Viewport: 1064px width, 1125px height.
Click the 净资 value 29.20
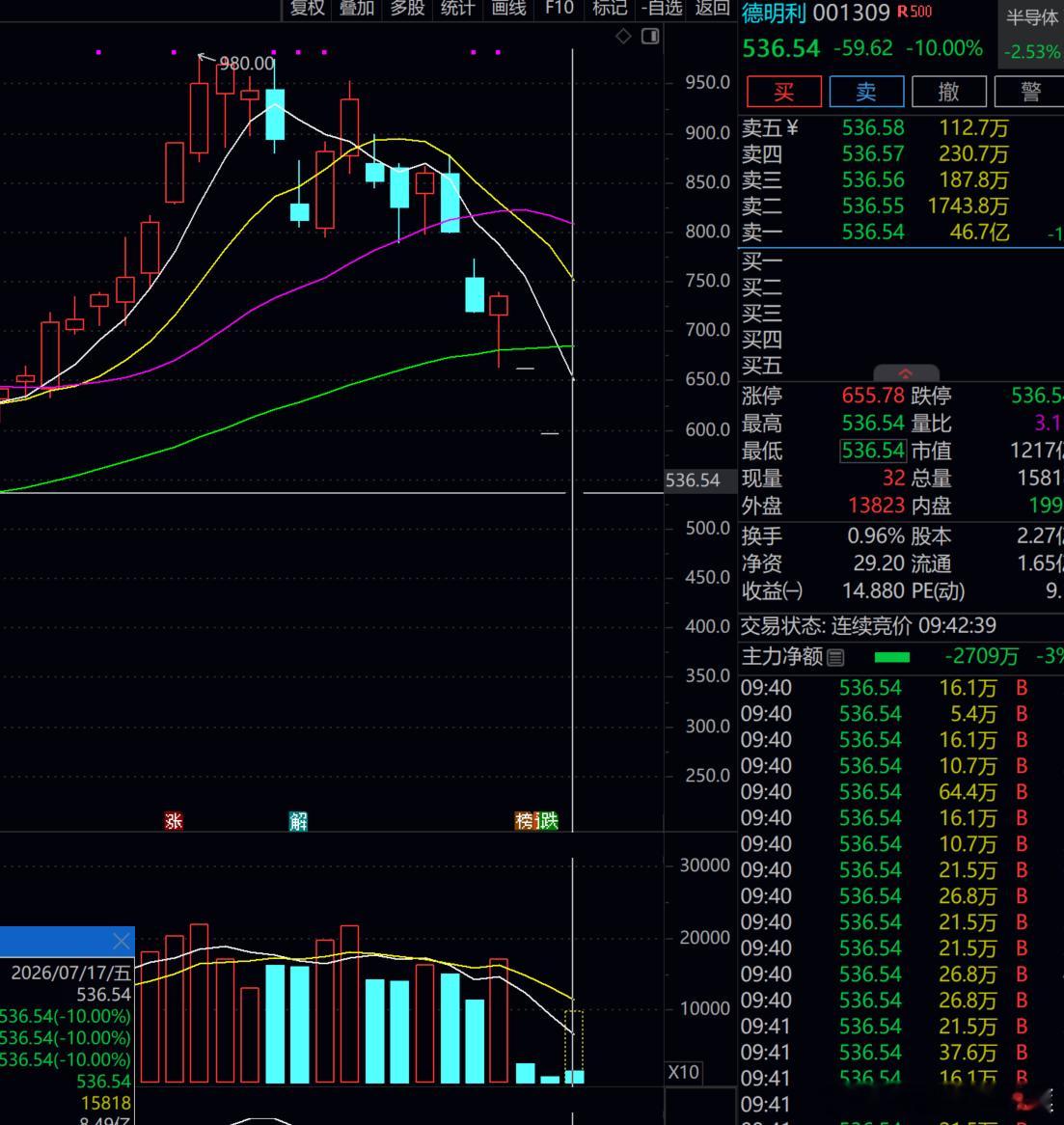[879, 563]
